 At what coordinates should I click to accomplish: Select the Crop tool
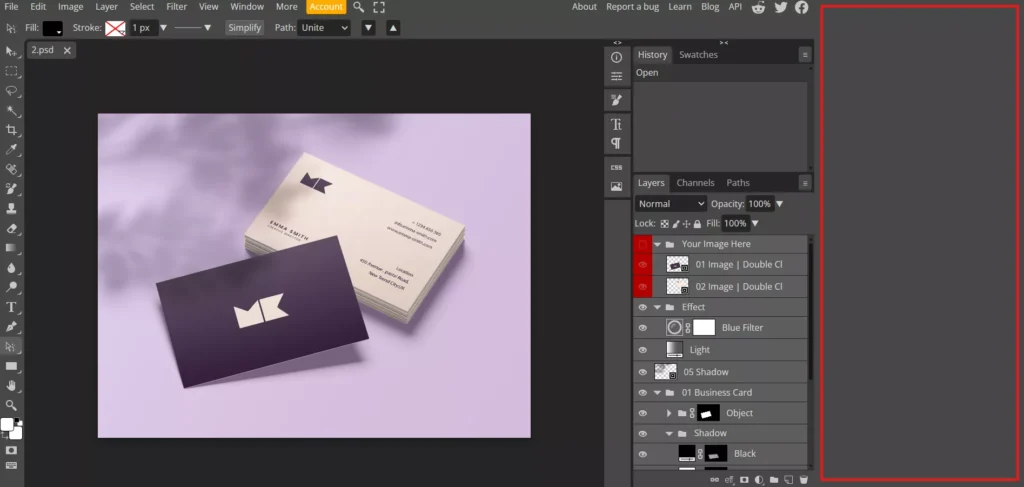pos(11,130)
